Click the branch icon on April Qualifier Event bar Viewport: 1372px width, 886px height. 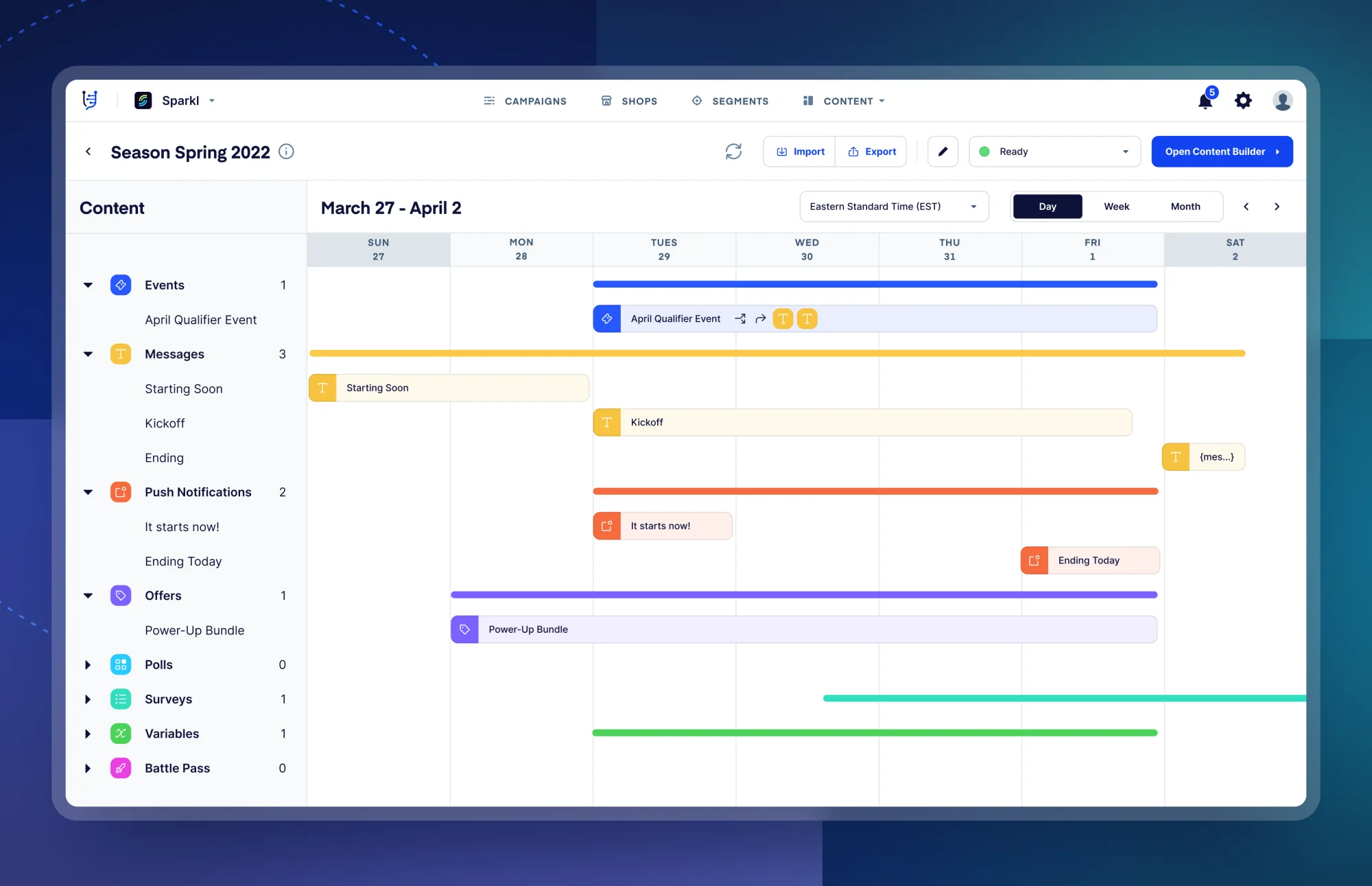740,318
